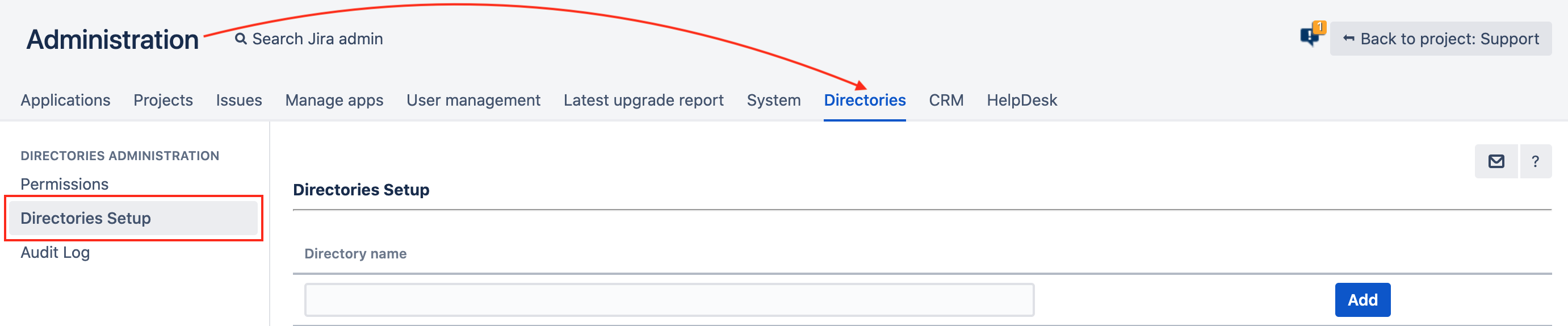Viewport: 1568px width, 326px height.
Task: Click Back to project: Support button
Action: pos(1440,39)
